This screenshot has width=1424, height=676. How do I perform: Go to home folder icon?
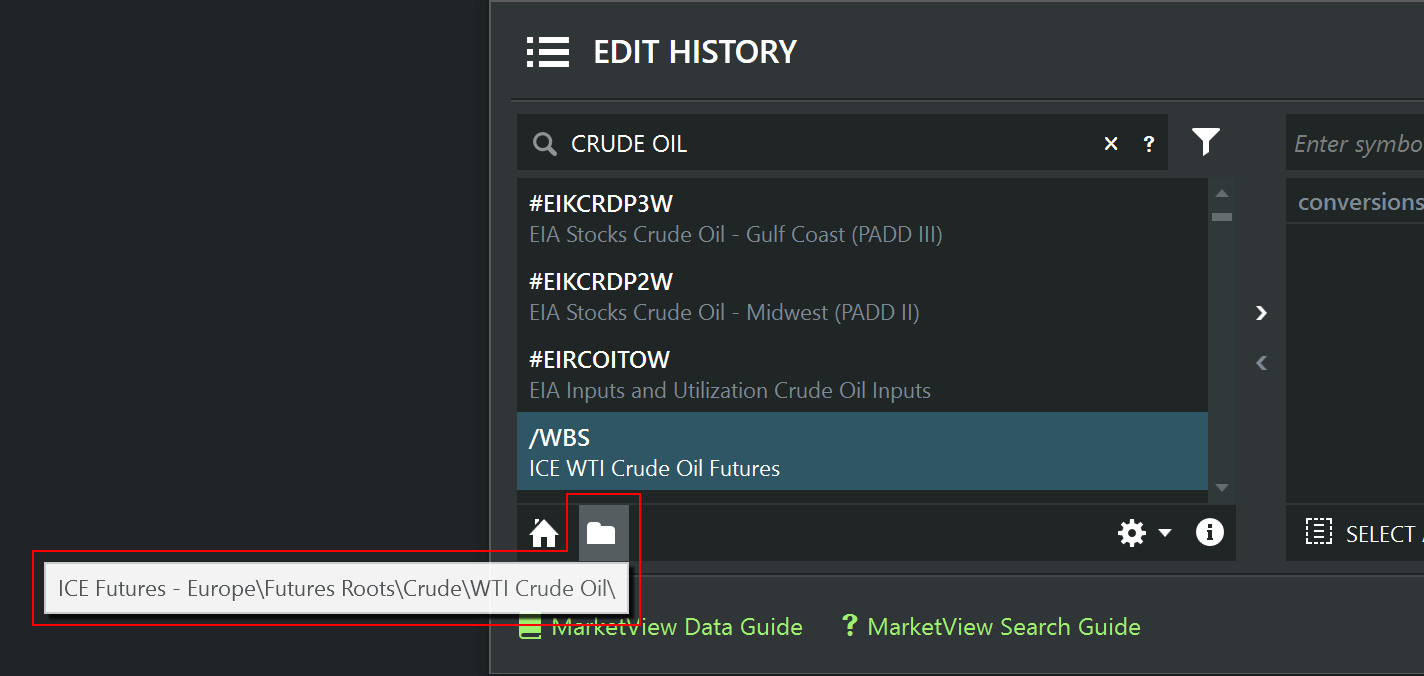point(544,533)
